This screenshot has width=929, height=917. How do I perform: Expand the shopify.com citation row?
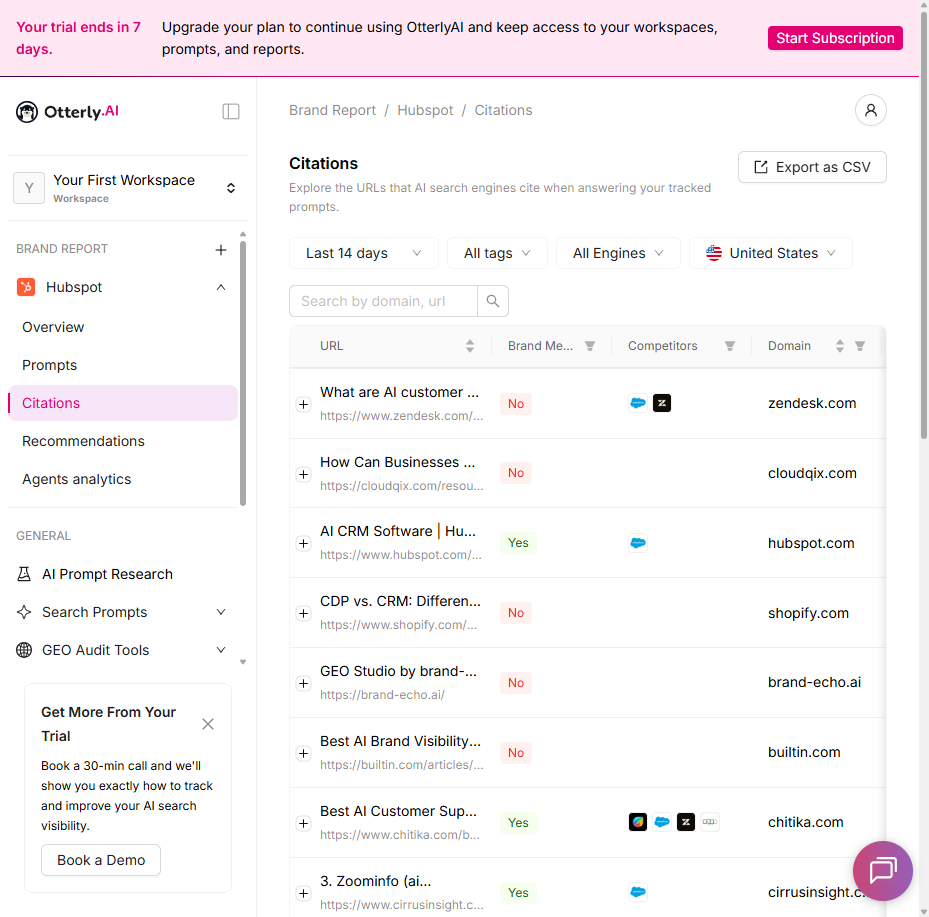pyautogui.click(x=303, y=614)
